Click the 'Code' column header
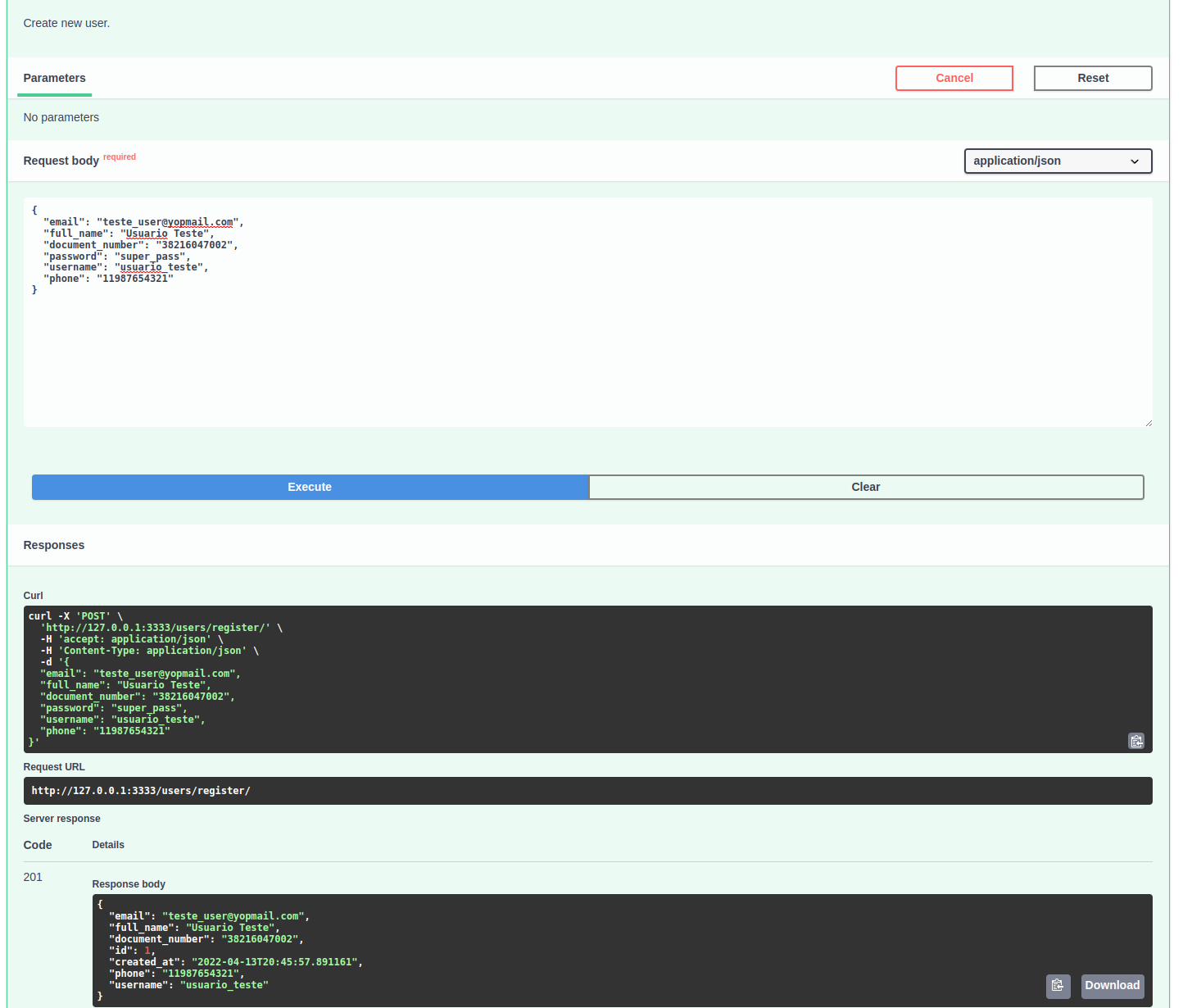 [38, 845]
